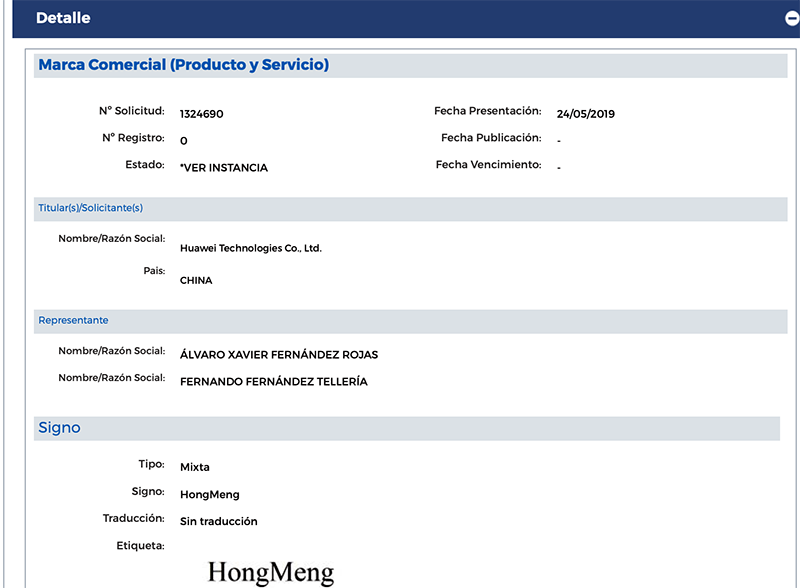The height and width of the screenshot is (588, 800).
Task: Click the Tipo label
Action: coord(152,464)
